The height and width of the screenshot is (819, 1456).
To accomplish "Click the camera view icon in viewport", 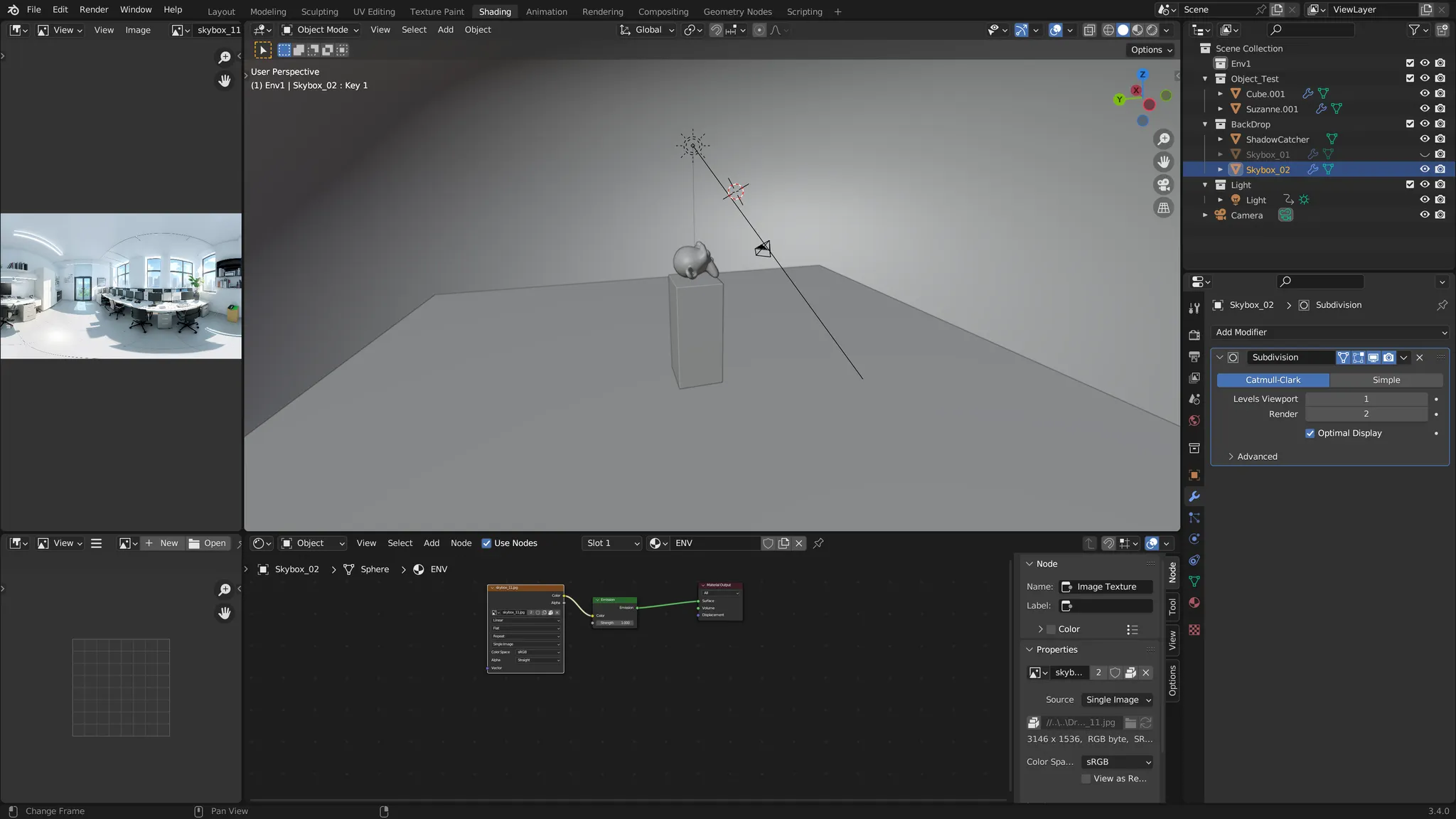I will pos(1164,185).
